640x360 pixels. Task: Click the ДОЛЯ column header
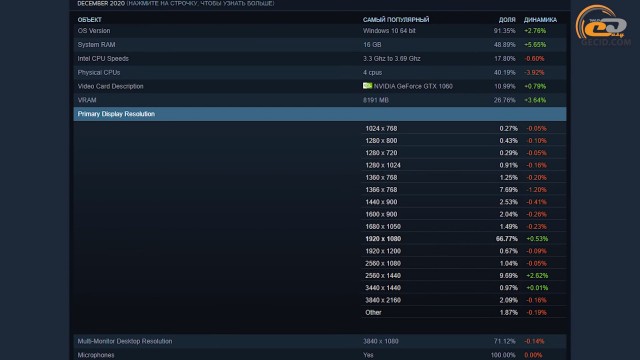click(507, 20)
